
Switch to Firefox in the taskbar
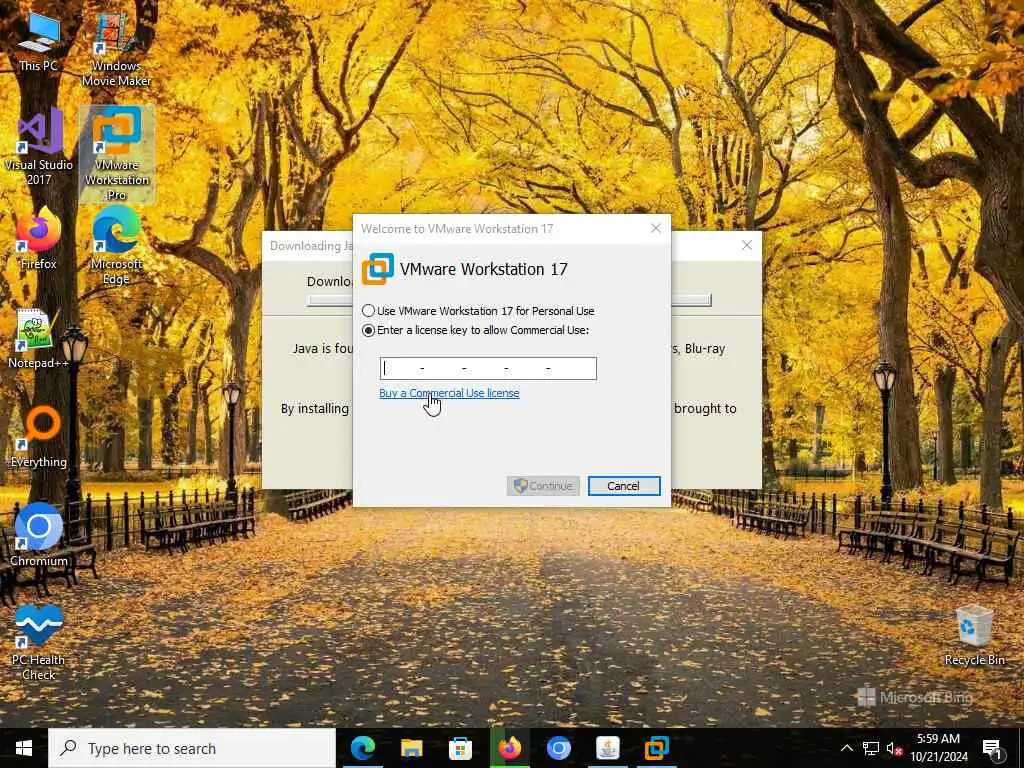509,748
